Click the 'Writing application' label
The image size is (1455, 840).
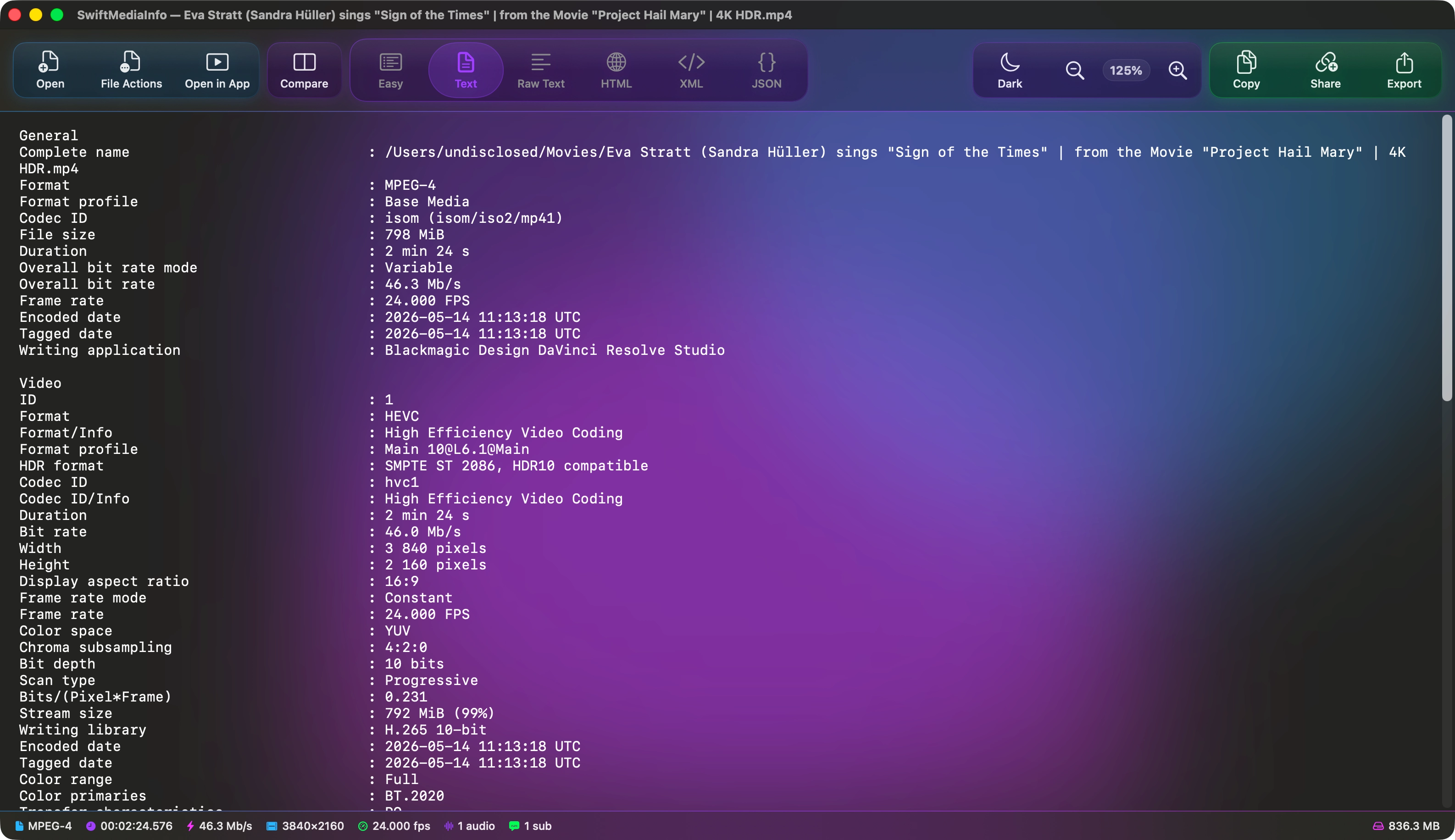(100, 350)
